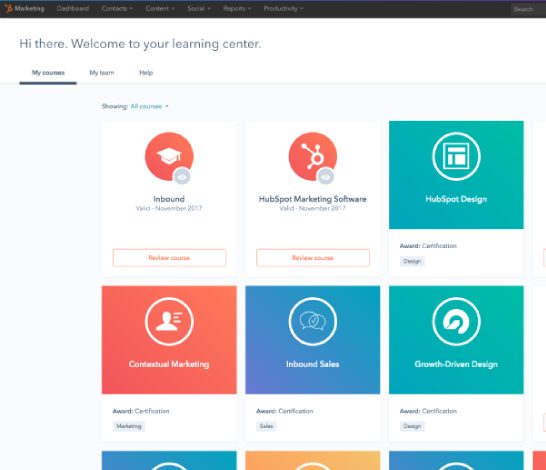Click the Marketing tag under Contextual Marketing
This screenshot has height=470, width=546.
[129, 426]
